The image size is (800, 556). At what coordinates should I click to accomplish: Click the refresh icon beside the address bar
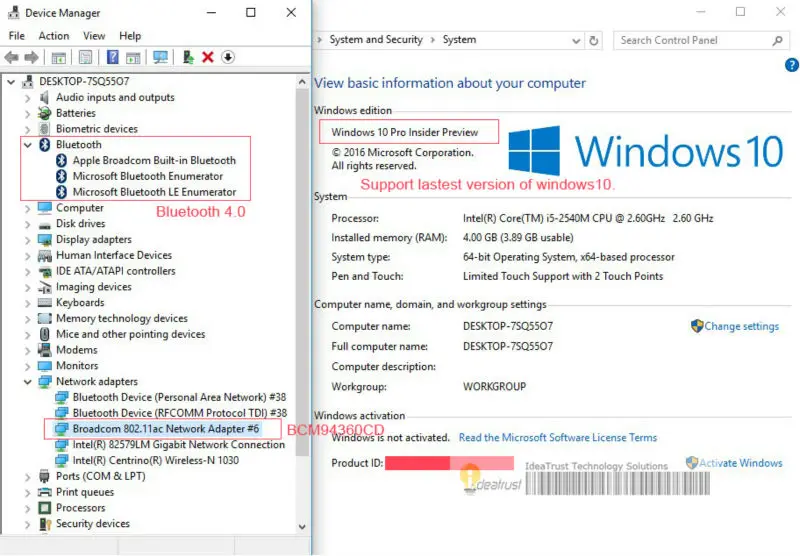pyautogui.click(x=593, y=40)
